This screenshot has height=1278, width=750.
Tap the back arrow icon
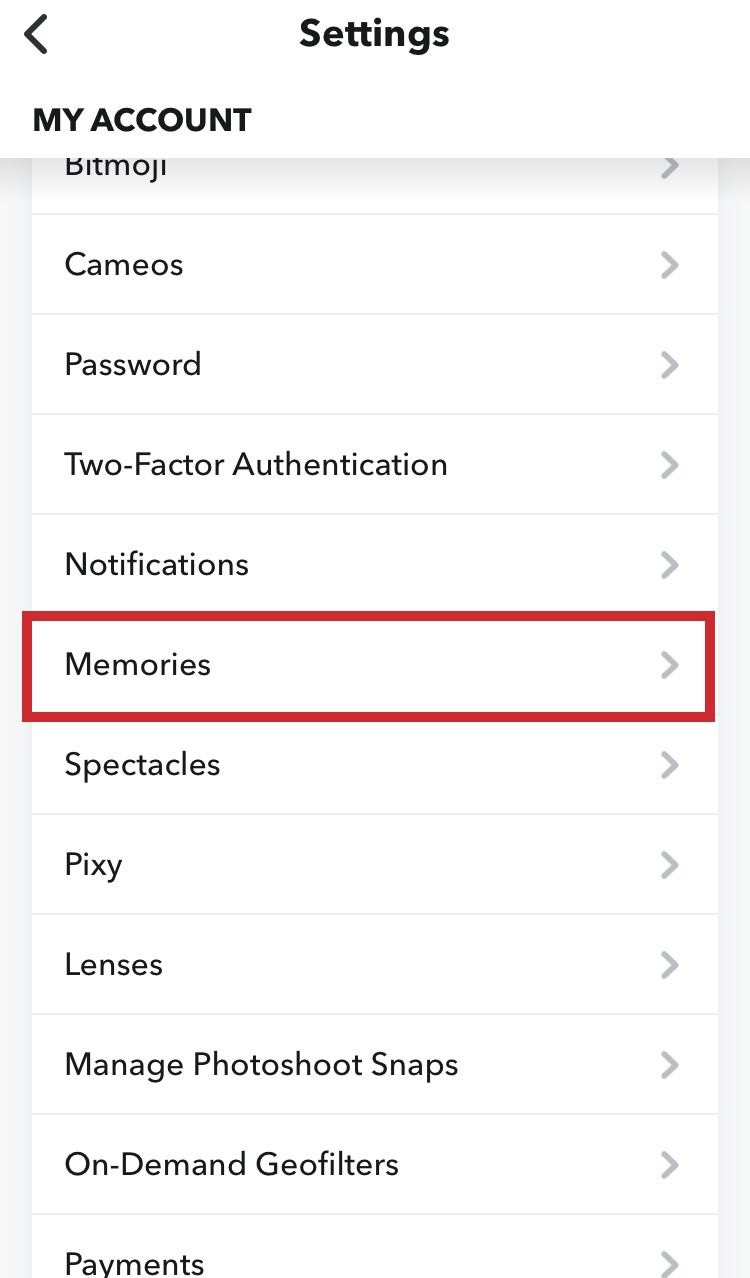click(x=37, y=34)
